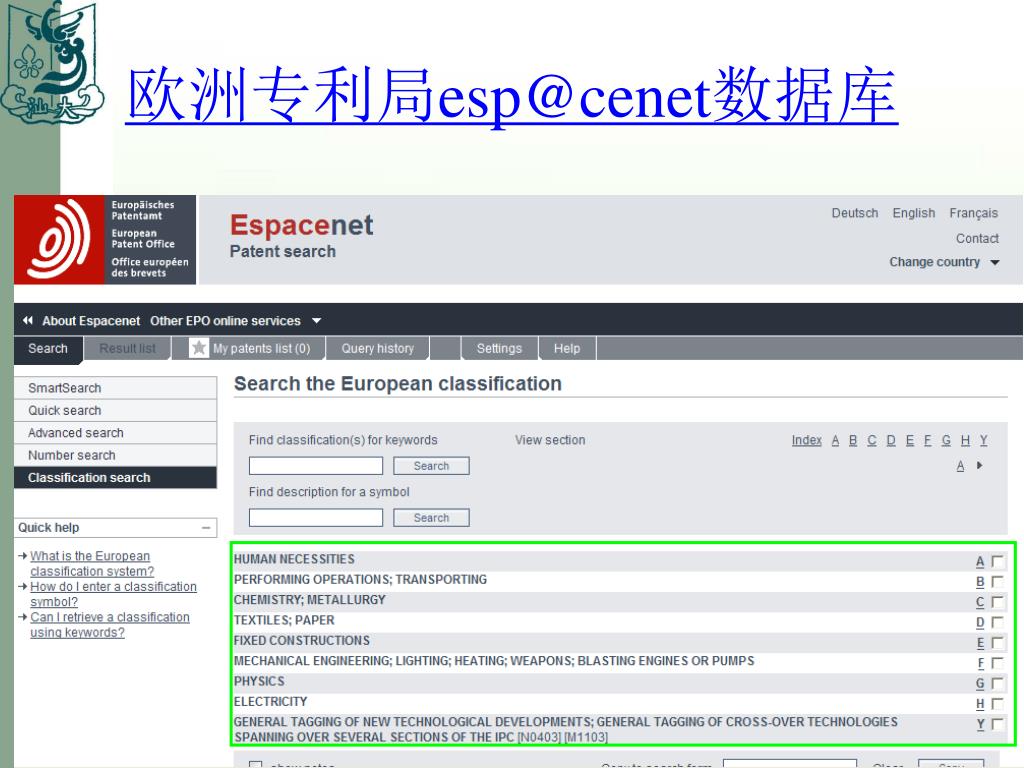
Task: Check the box for General Tagging Y
Action: tap(998, 724)
